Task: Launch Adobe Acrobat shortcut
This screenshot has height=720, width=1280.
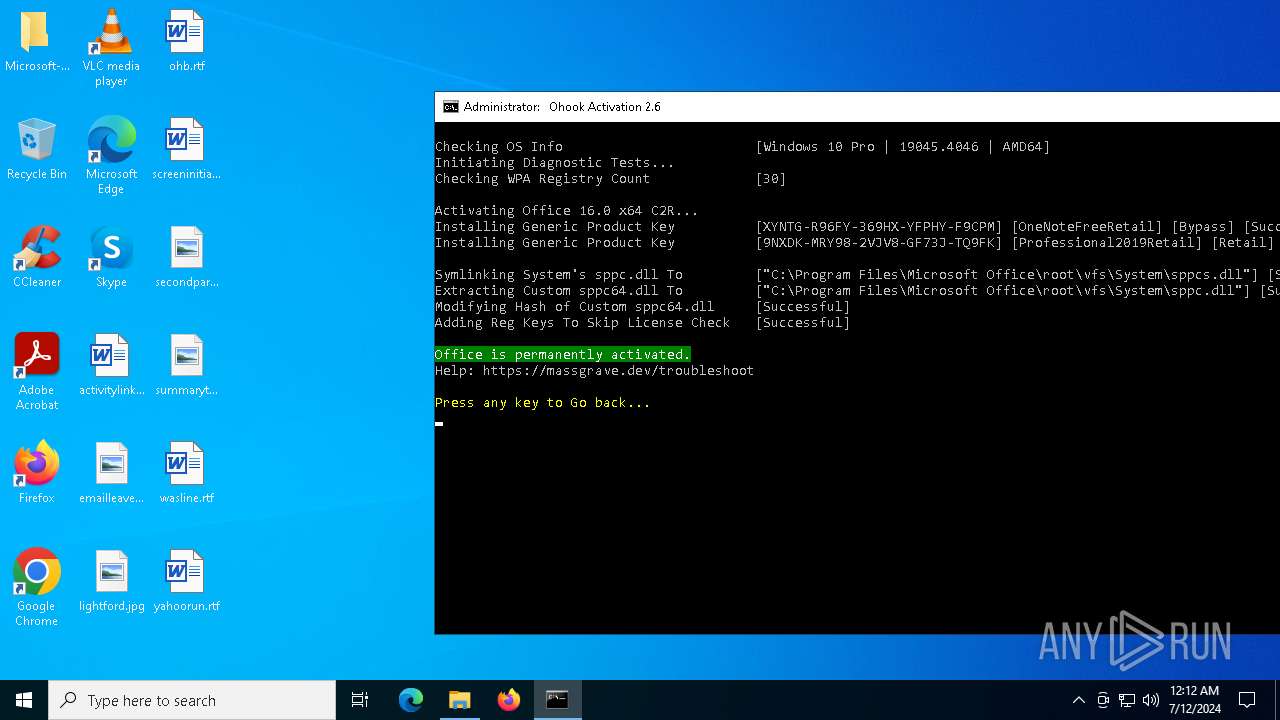Action: [37, 371]
